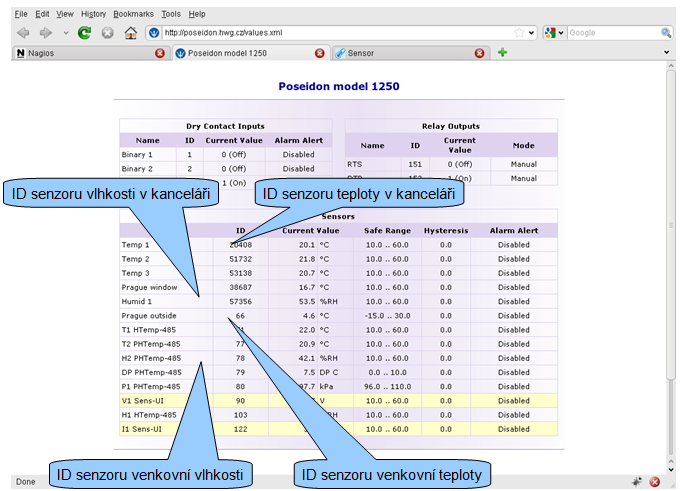Click the Poseidon tab favicon
Screen dimensions: 681x491
180,53
